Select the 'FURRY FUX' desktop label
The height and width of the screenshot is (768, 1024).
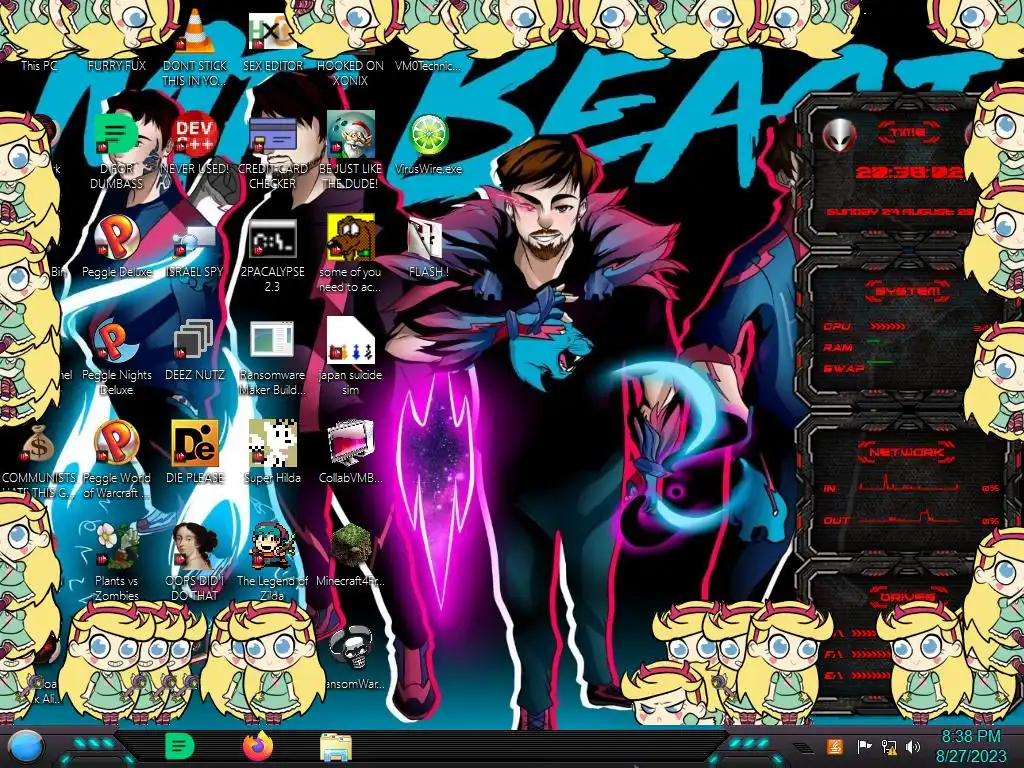pos(116,66)
